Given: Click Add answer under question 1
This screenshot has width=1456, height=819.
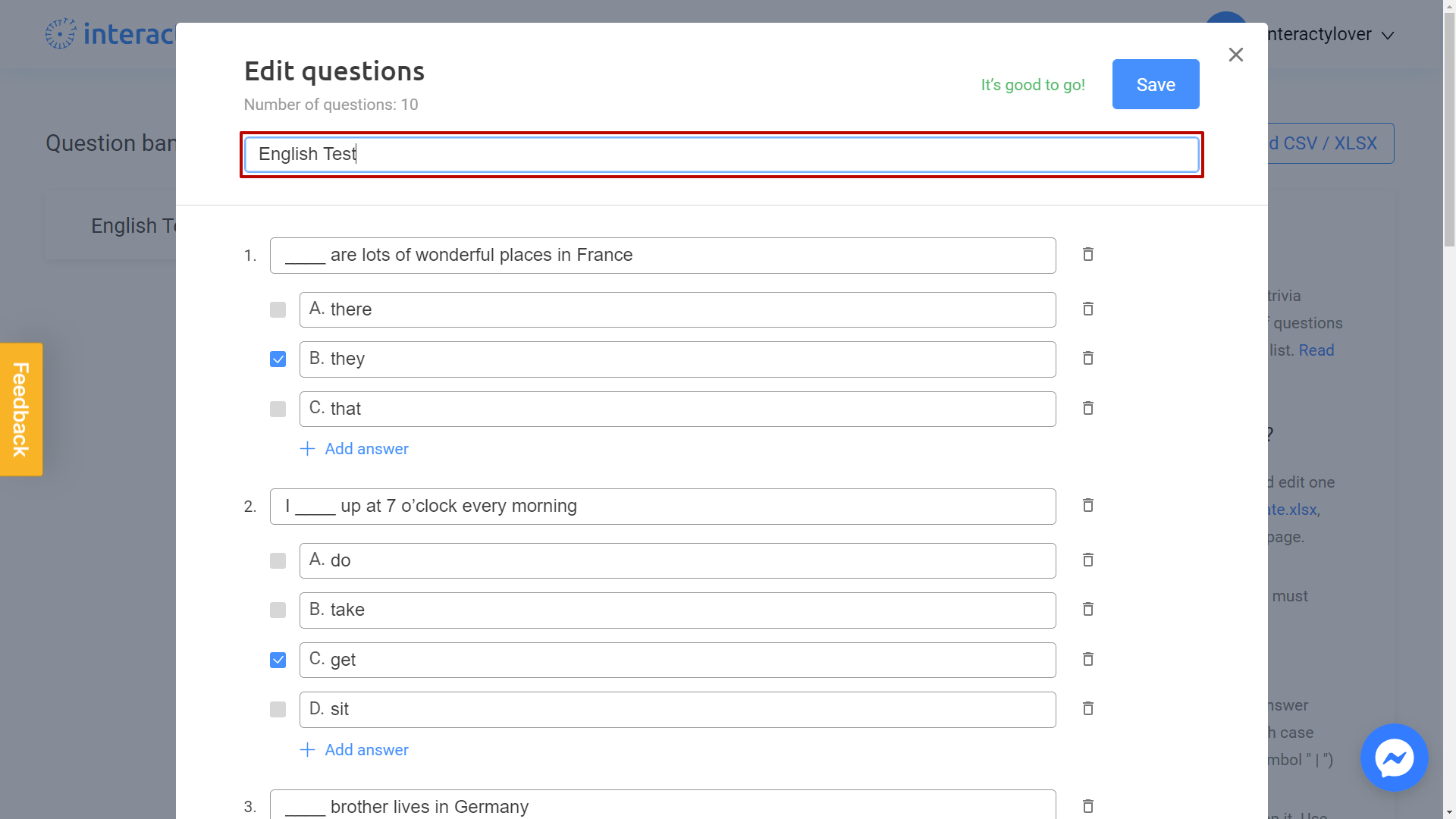Looking at the screenshot, I should (355, 448).
